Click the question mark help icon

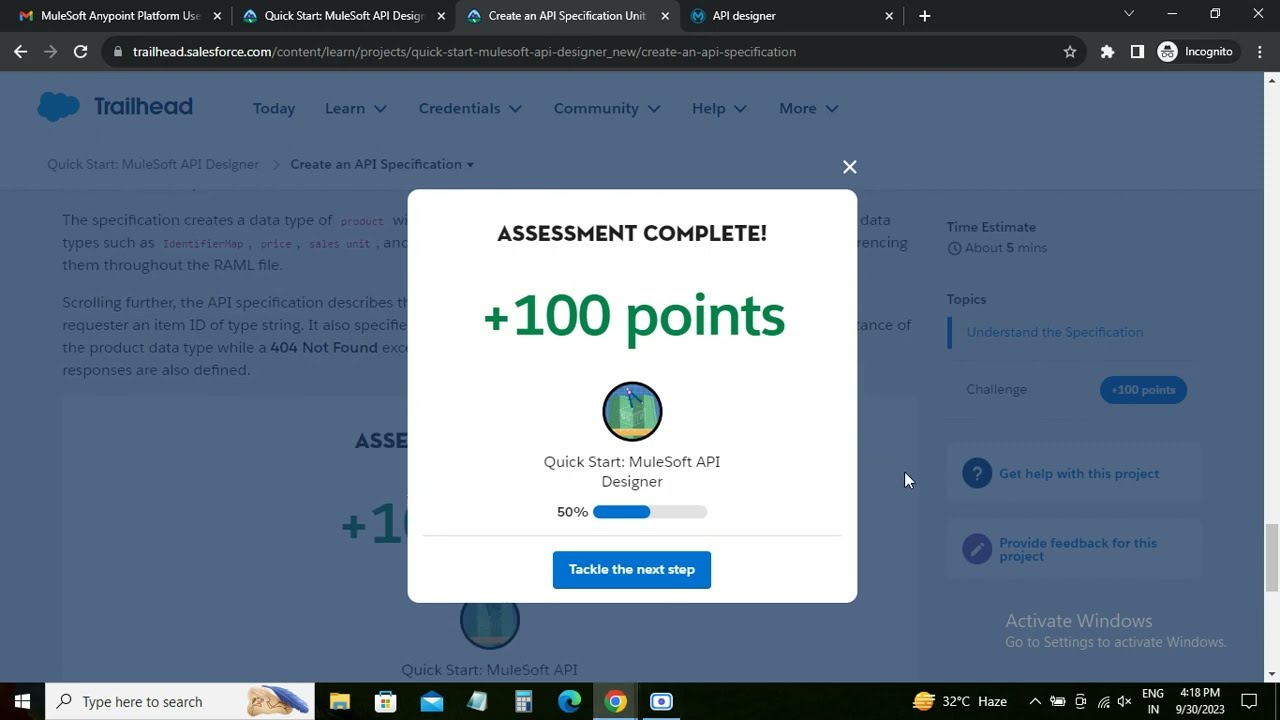click(977, 474)
